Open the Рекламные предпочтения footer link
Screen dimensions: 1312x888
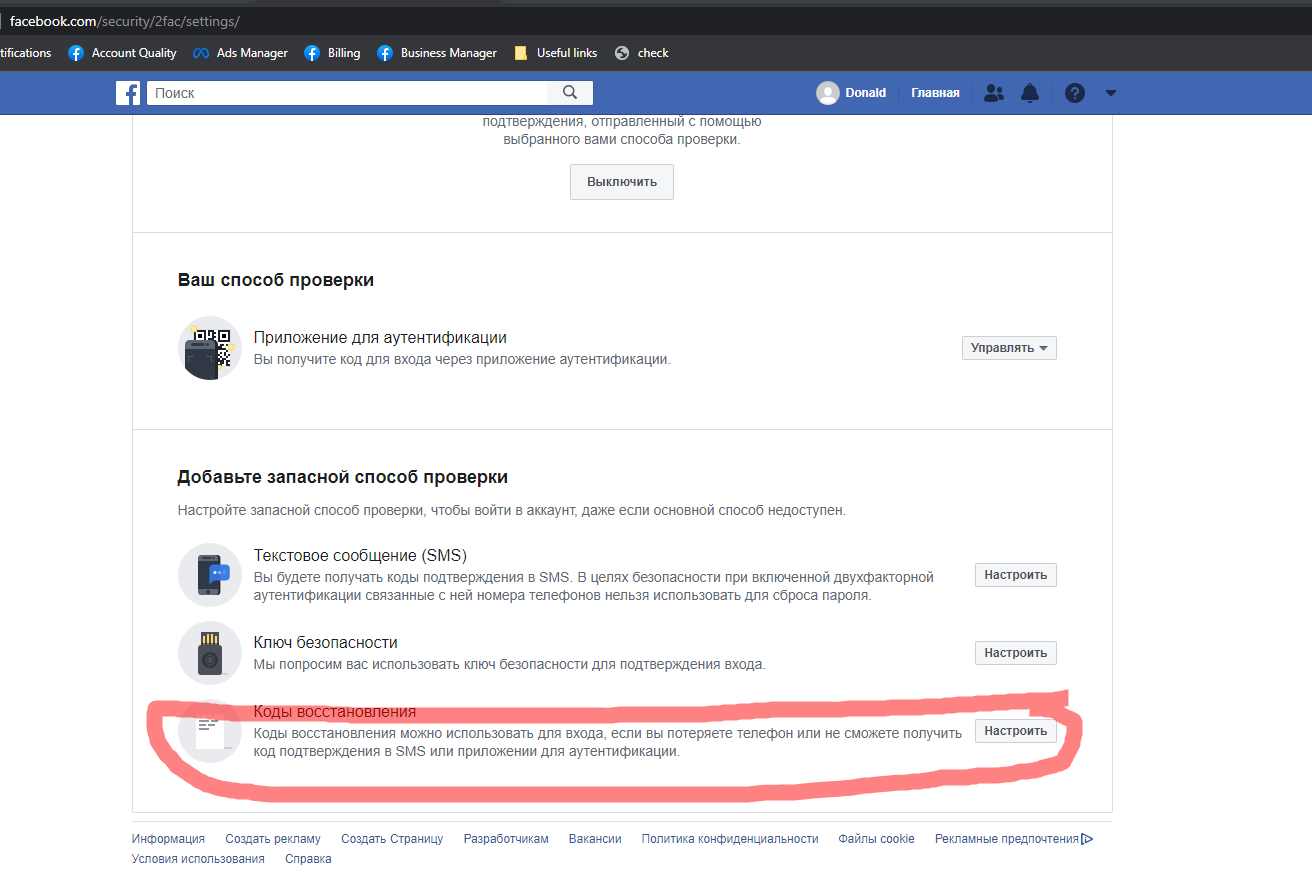(1007, 839)
